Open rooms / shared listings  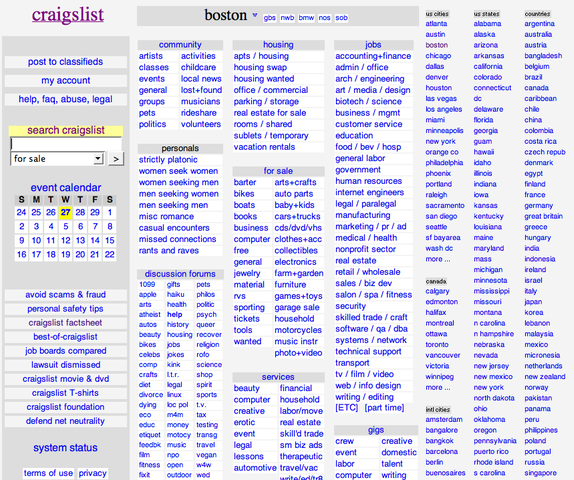(x=263, y=124)
